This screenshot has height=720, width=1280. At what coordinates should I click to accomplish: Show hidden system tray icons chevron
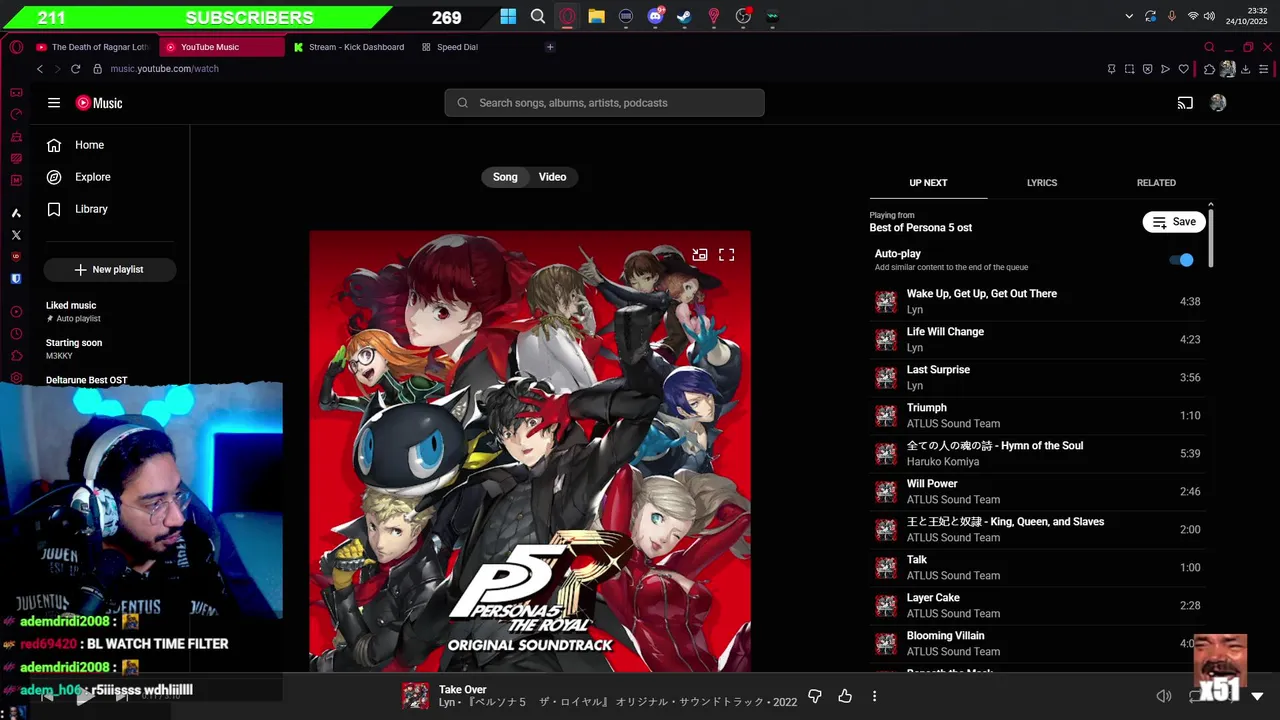pos(1129,16)
